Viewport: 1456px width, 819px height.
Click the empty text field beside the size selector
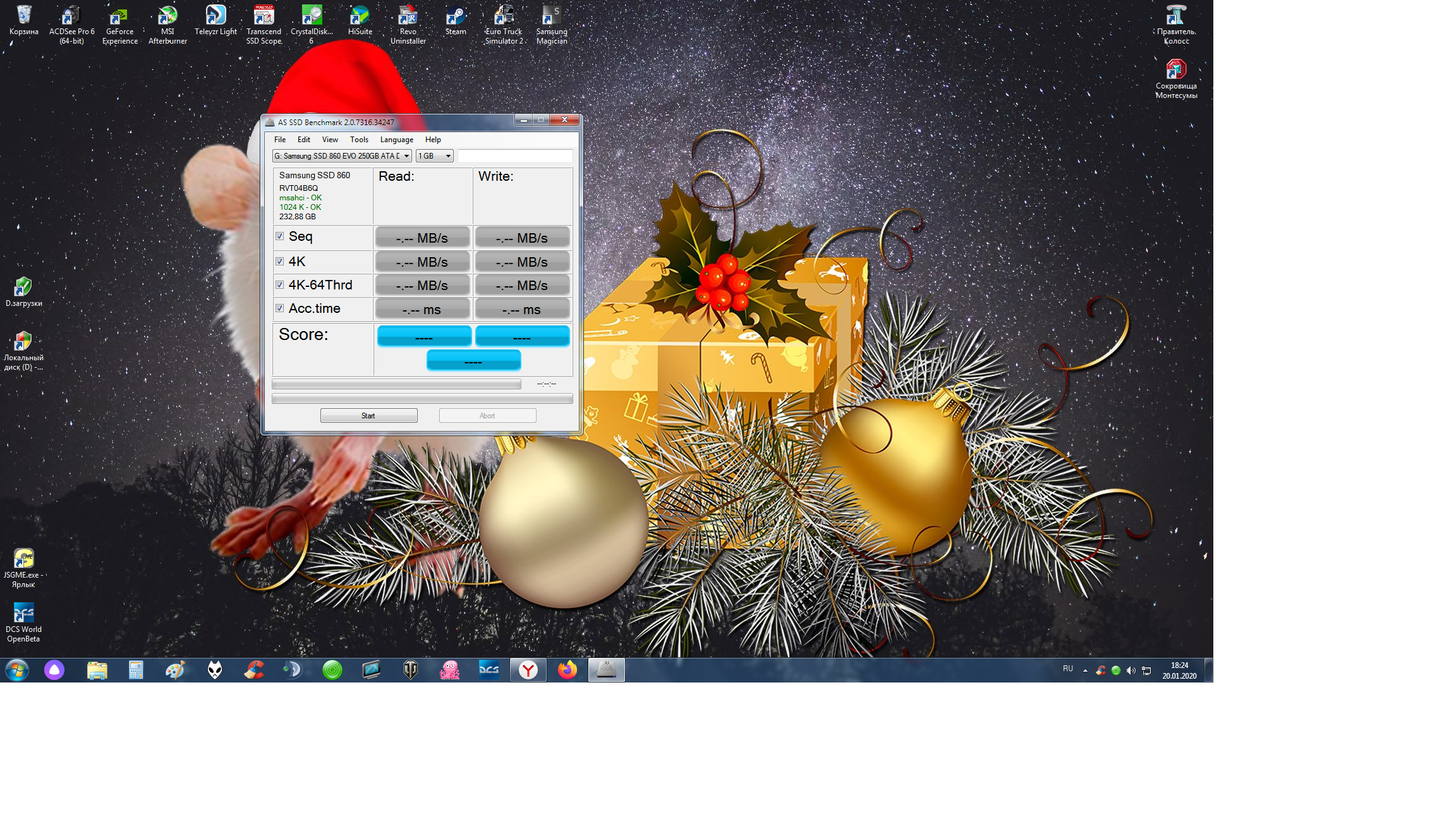point(514,156)
